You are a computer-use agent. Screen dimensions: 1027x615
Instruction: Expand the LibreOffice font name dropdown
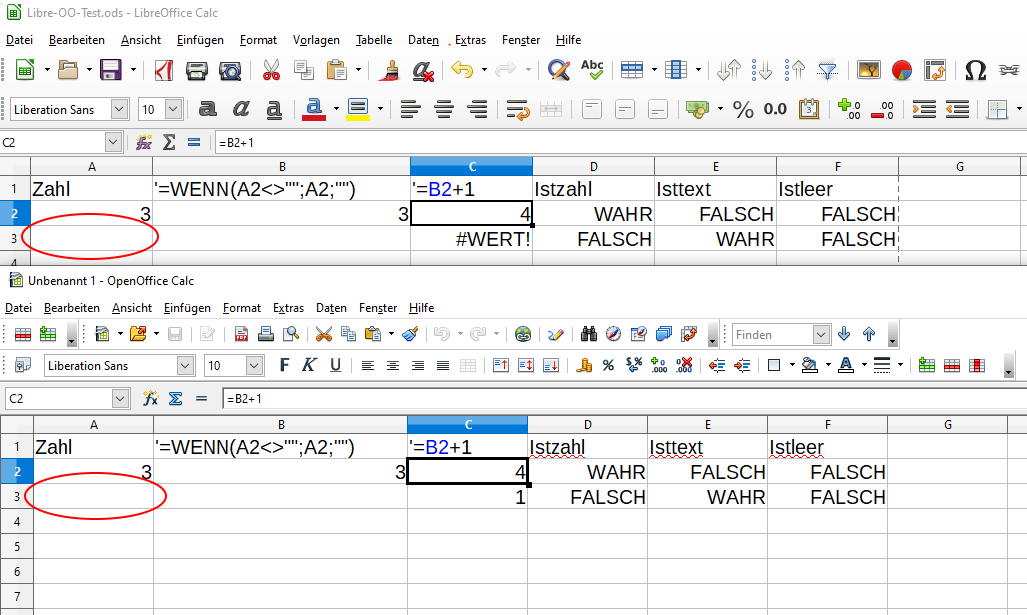(120, 109)
